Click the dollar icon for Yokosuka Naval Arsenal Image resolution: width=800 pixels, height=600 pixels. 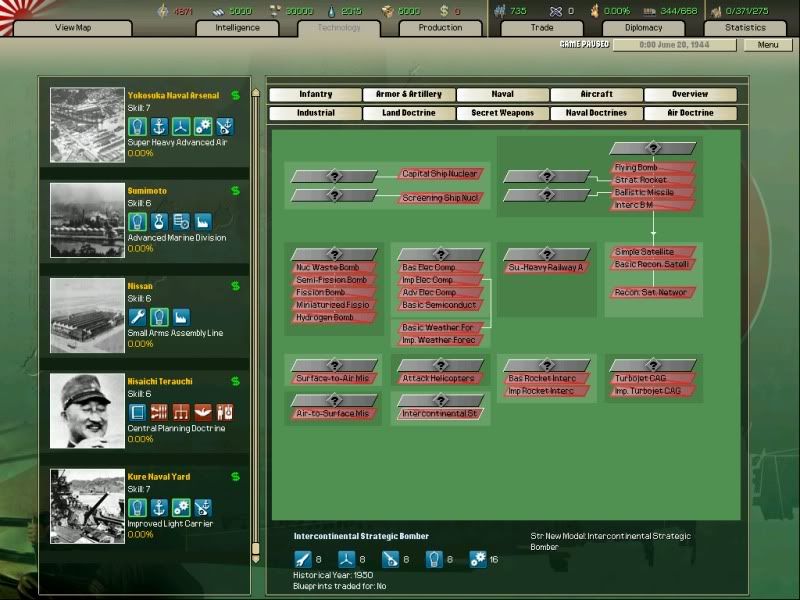point(235,96)
